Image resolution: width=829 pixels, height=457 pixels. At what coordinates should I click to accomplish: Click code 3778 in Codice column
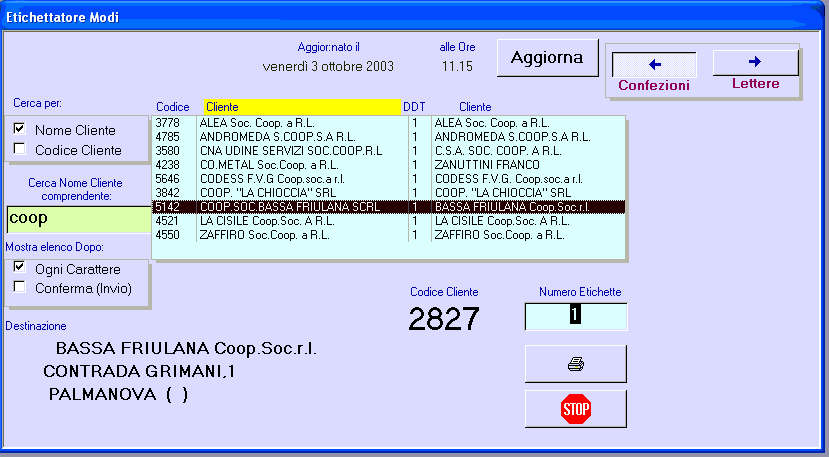[x=168, y=123]
